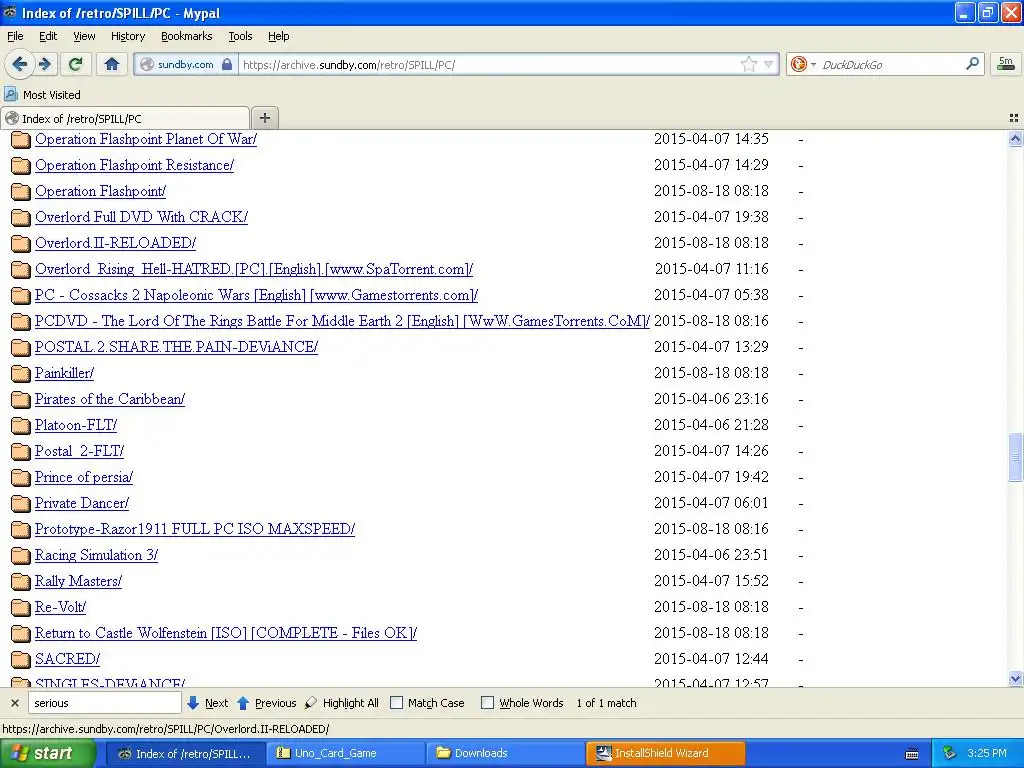
Task: Open the sundby.com site identity button
Action: point(186,64)
